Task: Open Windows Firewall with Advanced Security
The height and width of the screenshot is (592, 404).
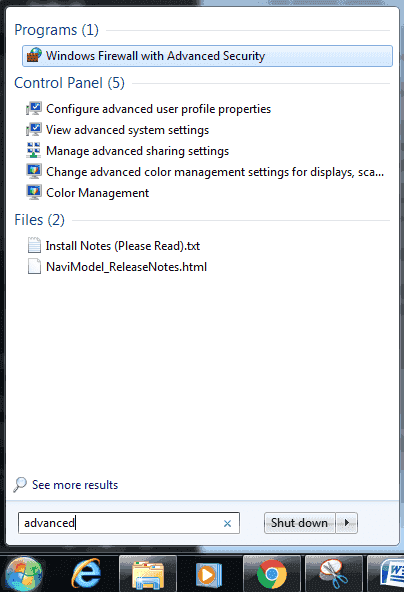Action: [207, 56]
